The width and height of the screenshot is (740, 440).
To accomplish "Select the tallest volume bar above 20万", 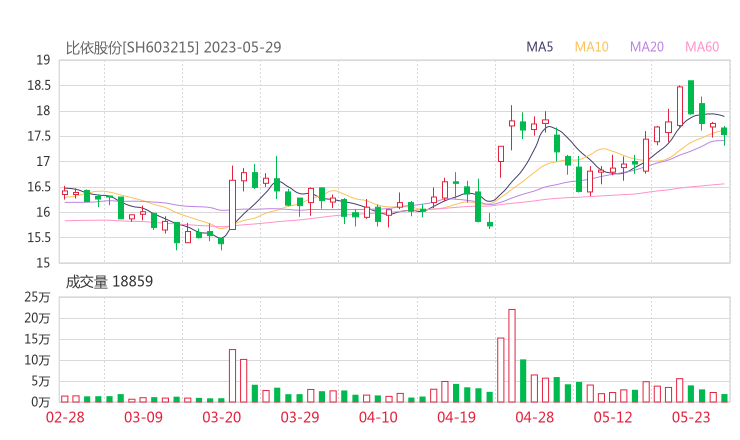I will [x=512, y=355].
